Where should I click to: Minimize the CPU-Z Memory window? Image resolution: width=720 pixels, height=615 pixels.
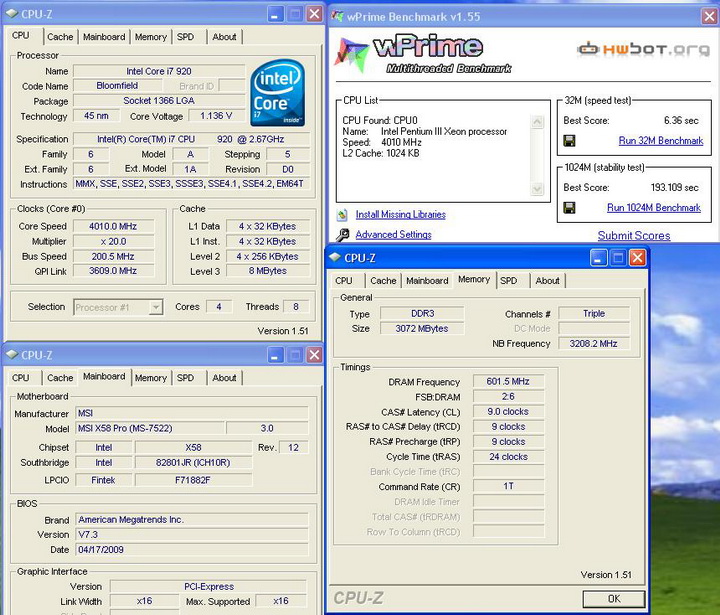point(598,258)
